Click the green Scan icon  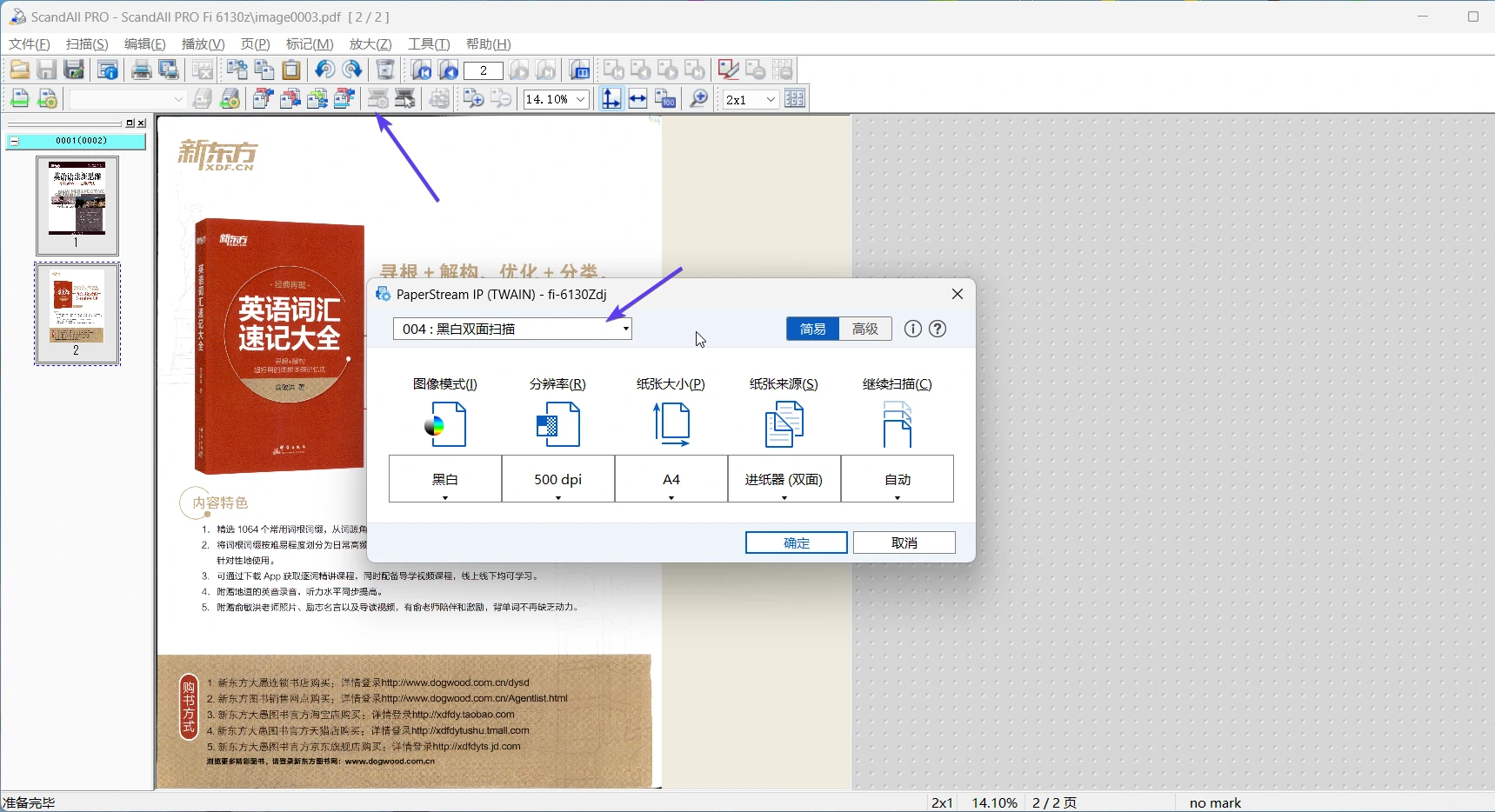click(x=19, y=99)
